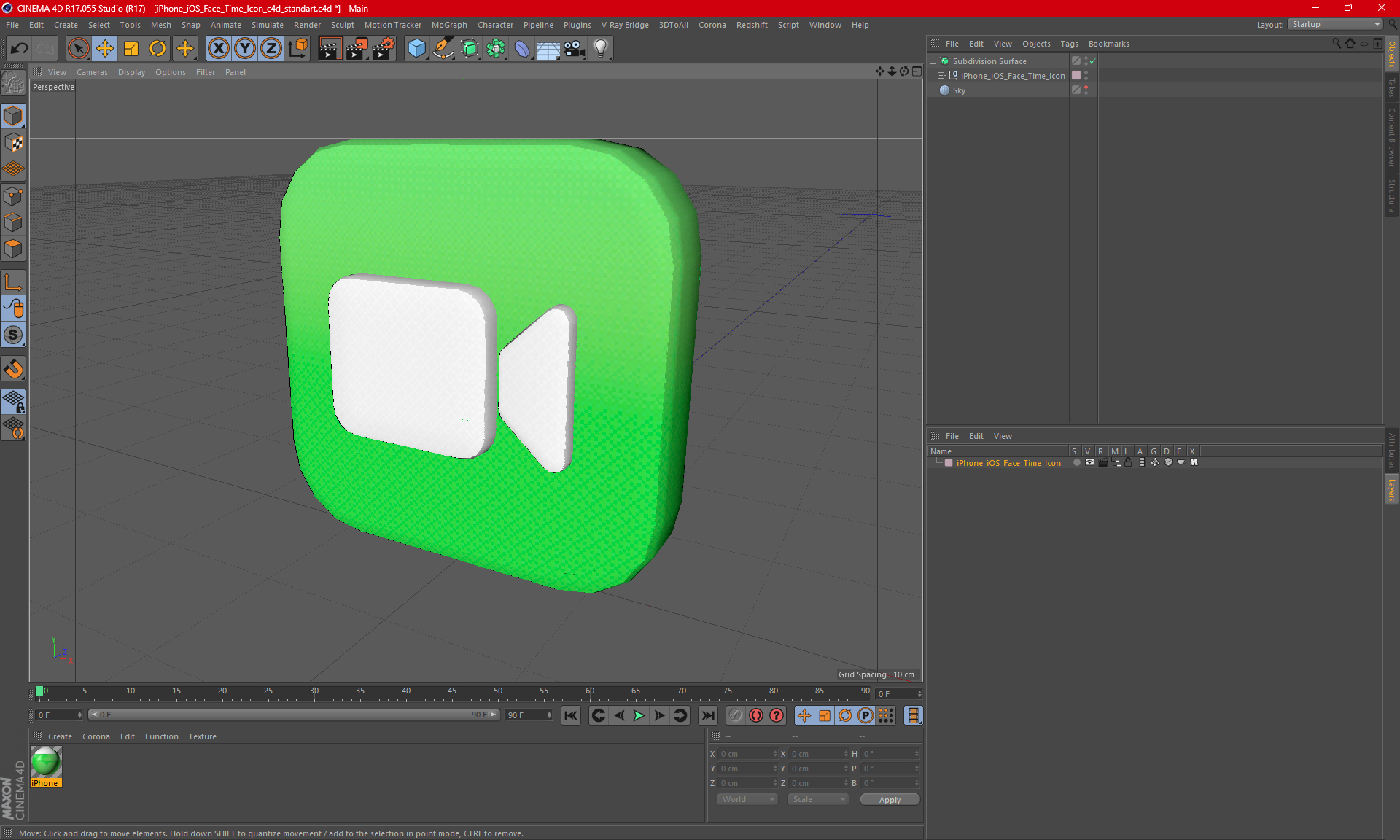Switch to Model mode
Screen dimensions: 1400x840
13,117
